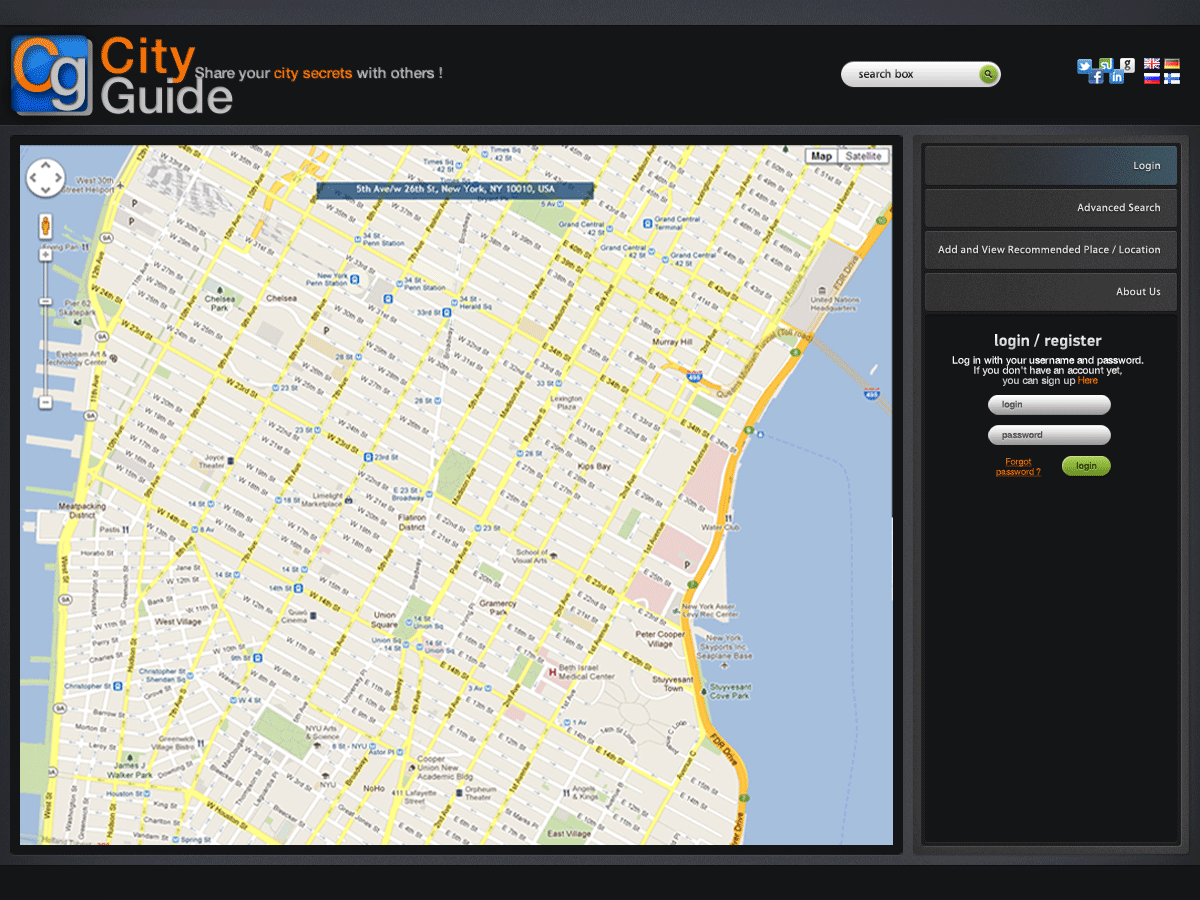The height and width of the screenshot is (900, 1200).
Task: Click the Stuyvesant Town label on map
Action: 673,684
